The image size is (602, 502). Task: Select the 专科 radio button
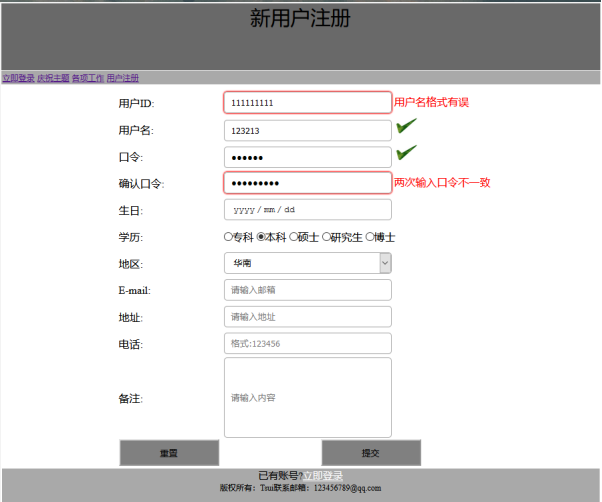tap(228, 237)
